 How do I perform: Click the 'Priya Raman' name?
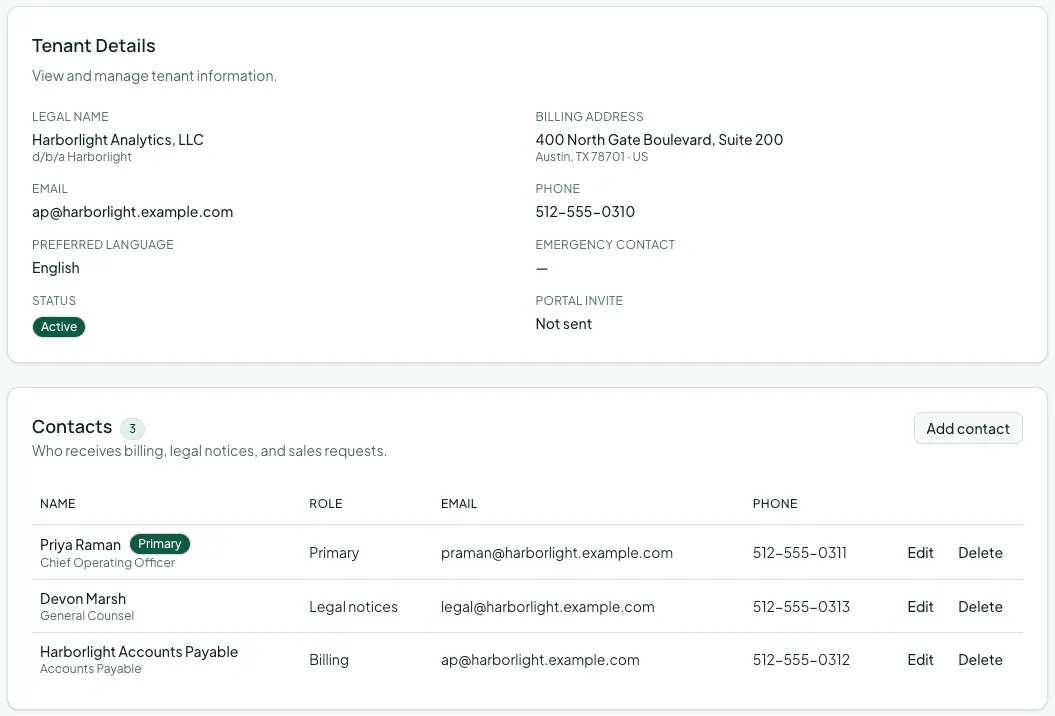coord(80,544)
